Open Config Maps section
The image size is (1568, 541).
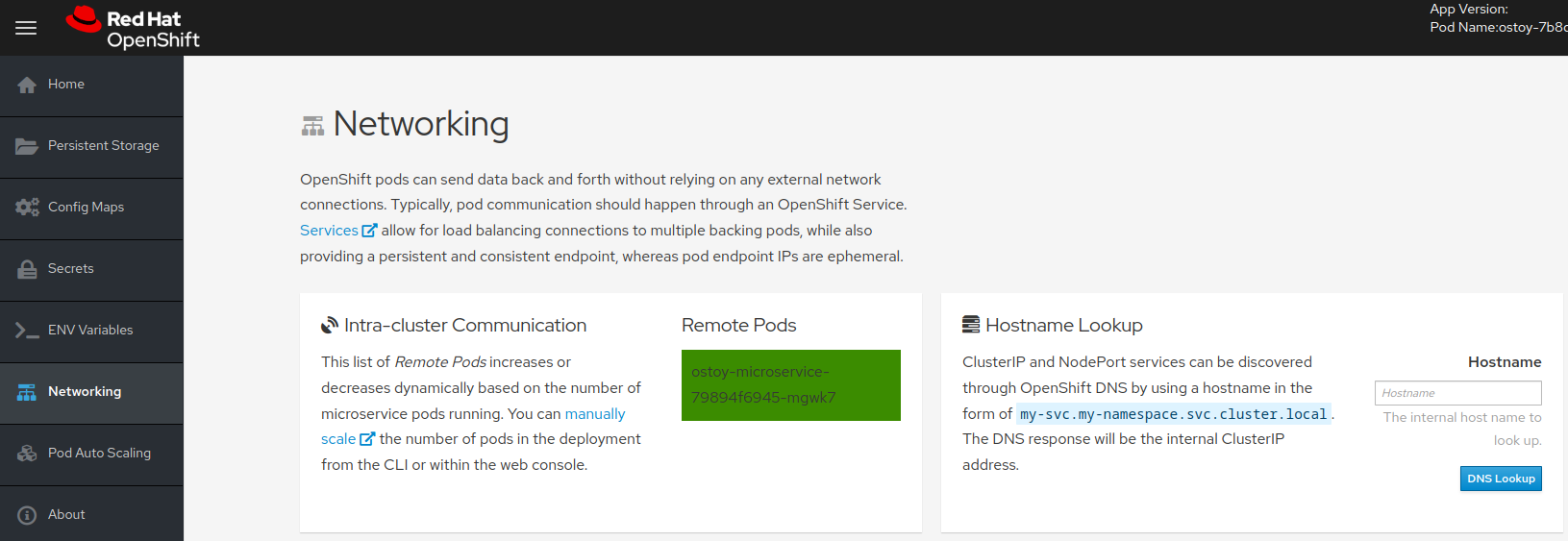coord(91,209)
